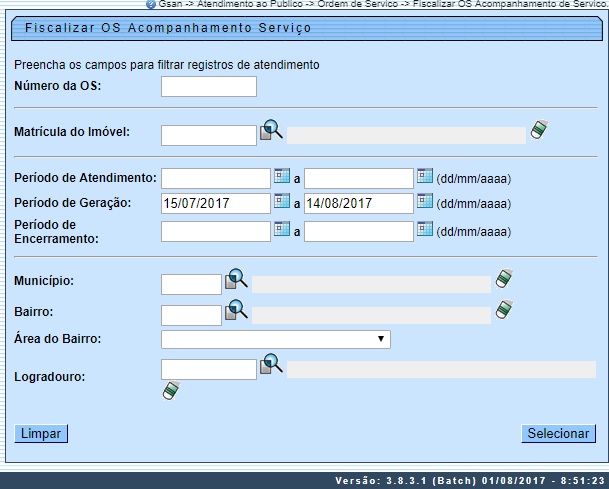Screen dimensions: 609x489
Task: Click the version text 'Versão: 3.8.3.1 (Batch)'
Action: tap(406, 480)
